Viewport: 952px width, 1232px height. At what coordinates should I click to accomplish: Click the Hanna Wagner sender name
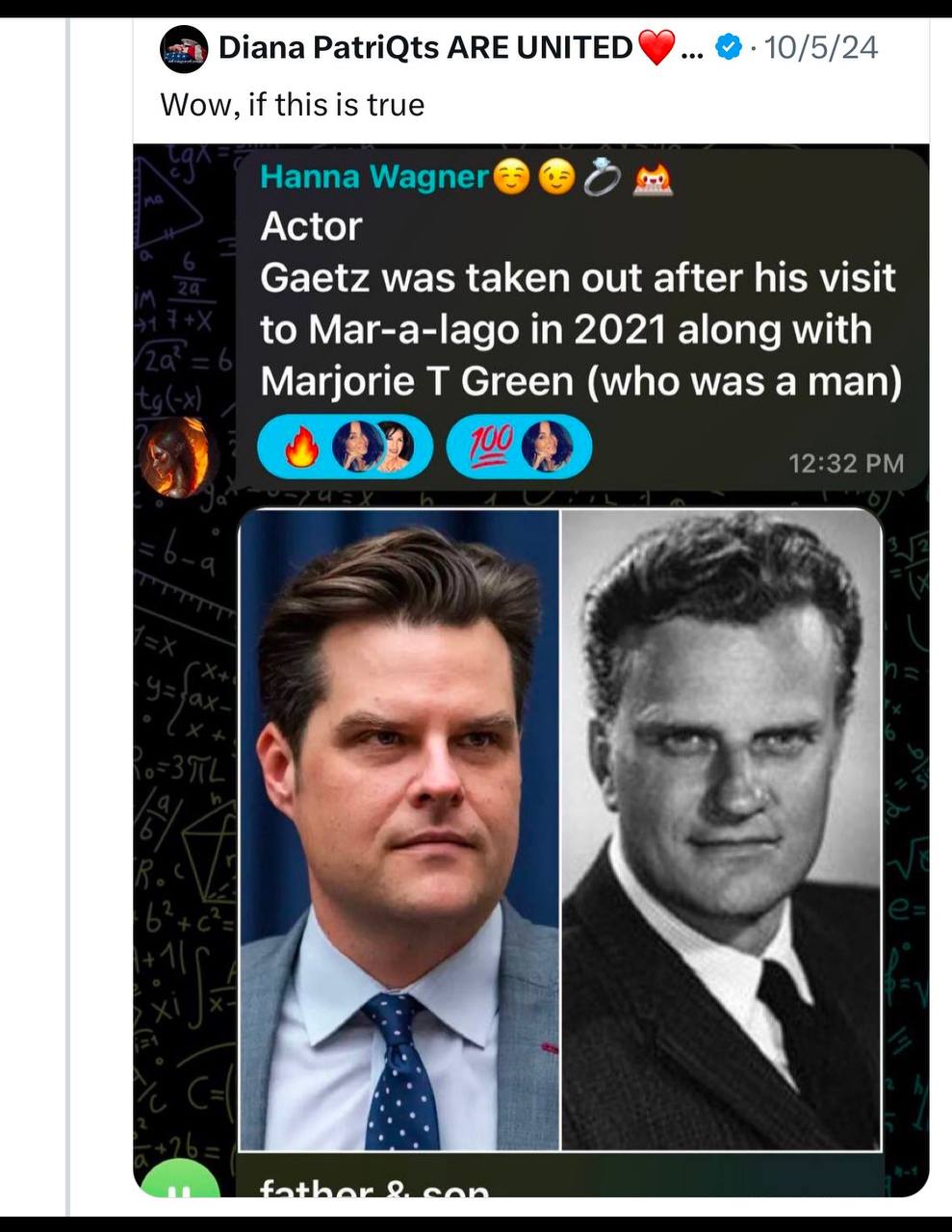(x=375, y=177)
